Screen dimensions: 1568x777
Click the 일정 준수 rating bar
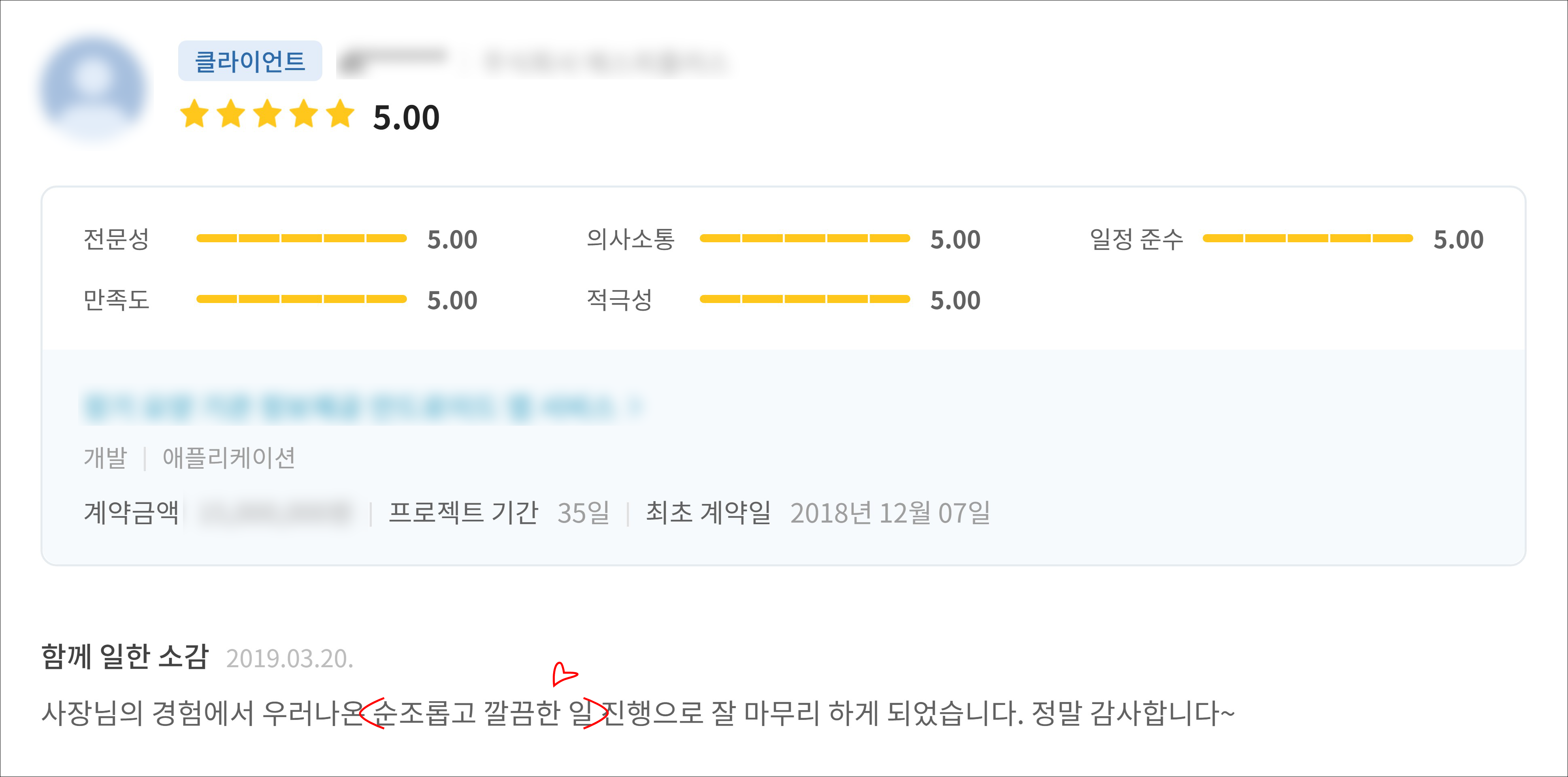[1308, 238]
